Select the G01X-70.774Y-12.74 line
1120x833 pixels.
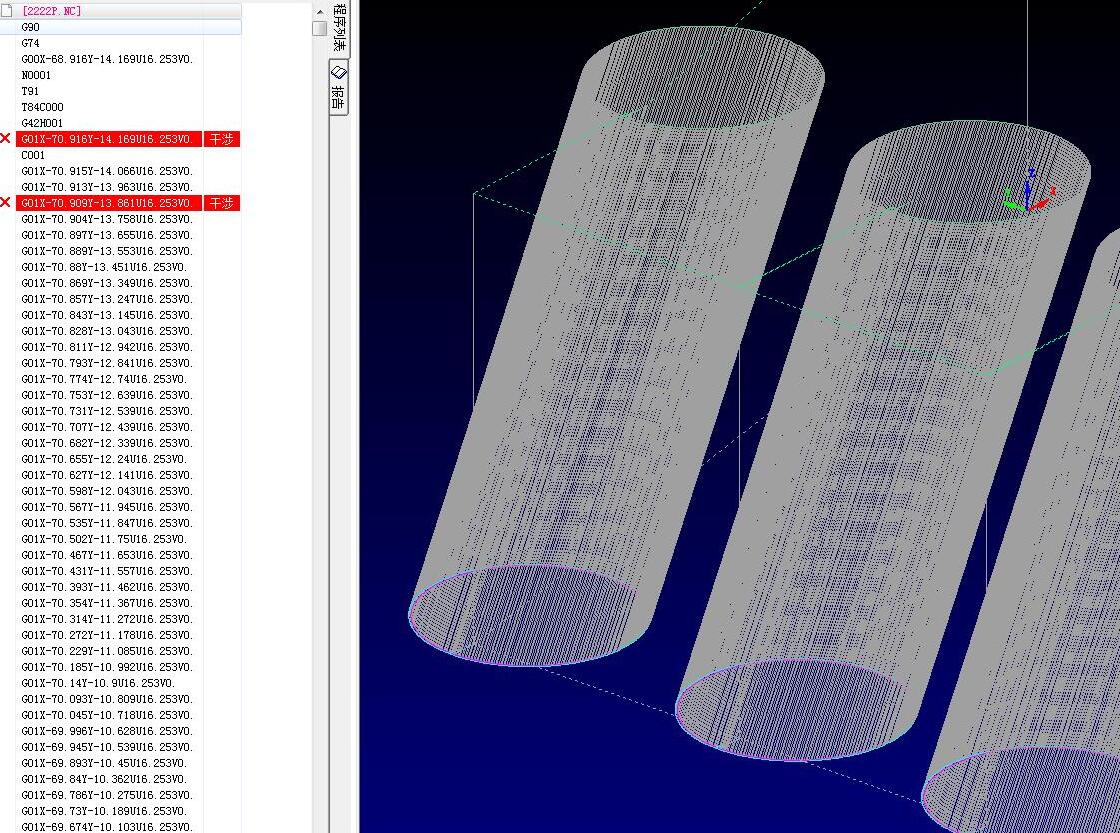point(104,379)
